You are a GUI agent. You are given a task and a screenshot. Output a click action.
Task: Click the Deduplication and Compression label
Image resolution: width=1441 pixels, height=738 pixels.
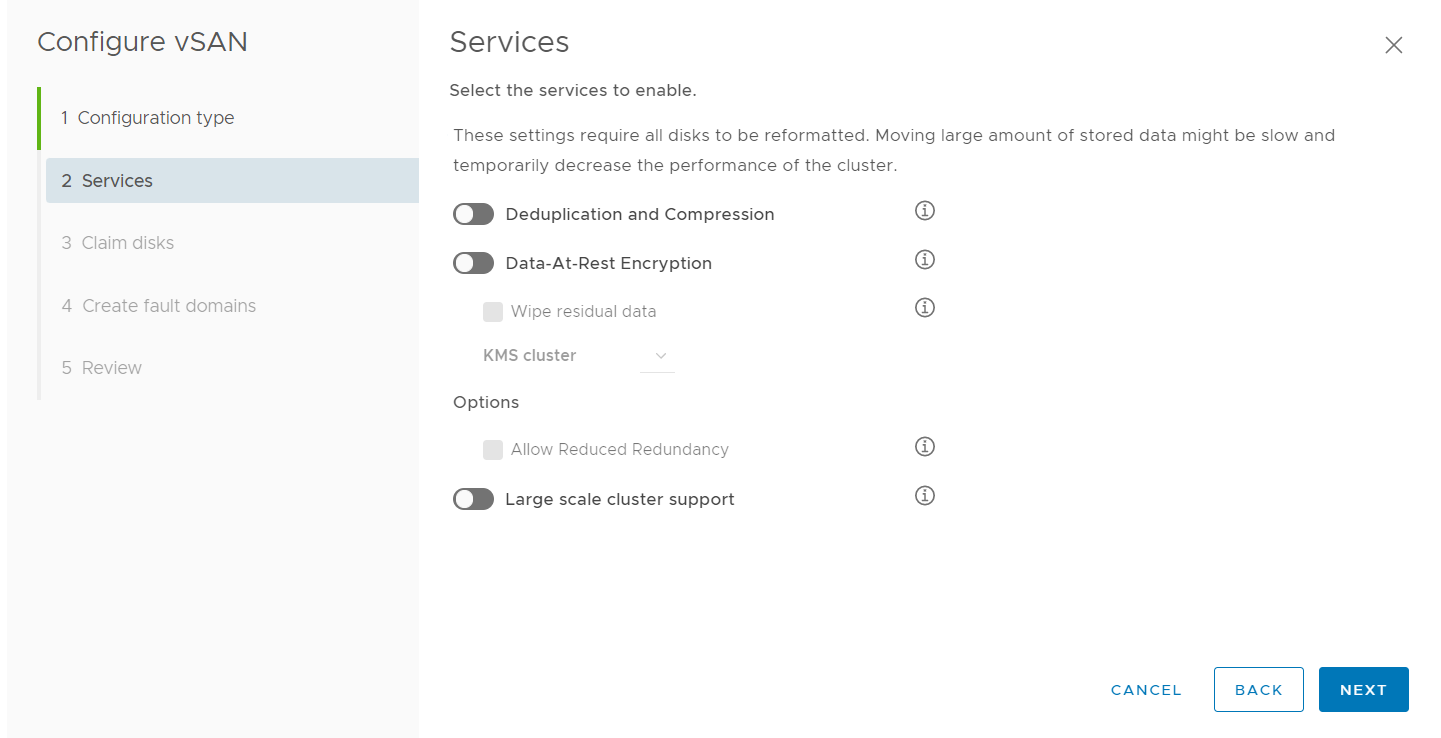(x=640, y=214)
